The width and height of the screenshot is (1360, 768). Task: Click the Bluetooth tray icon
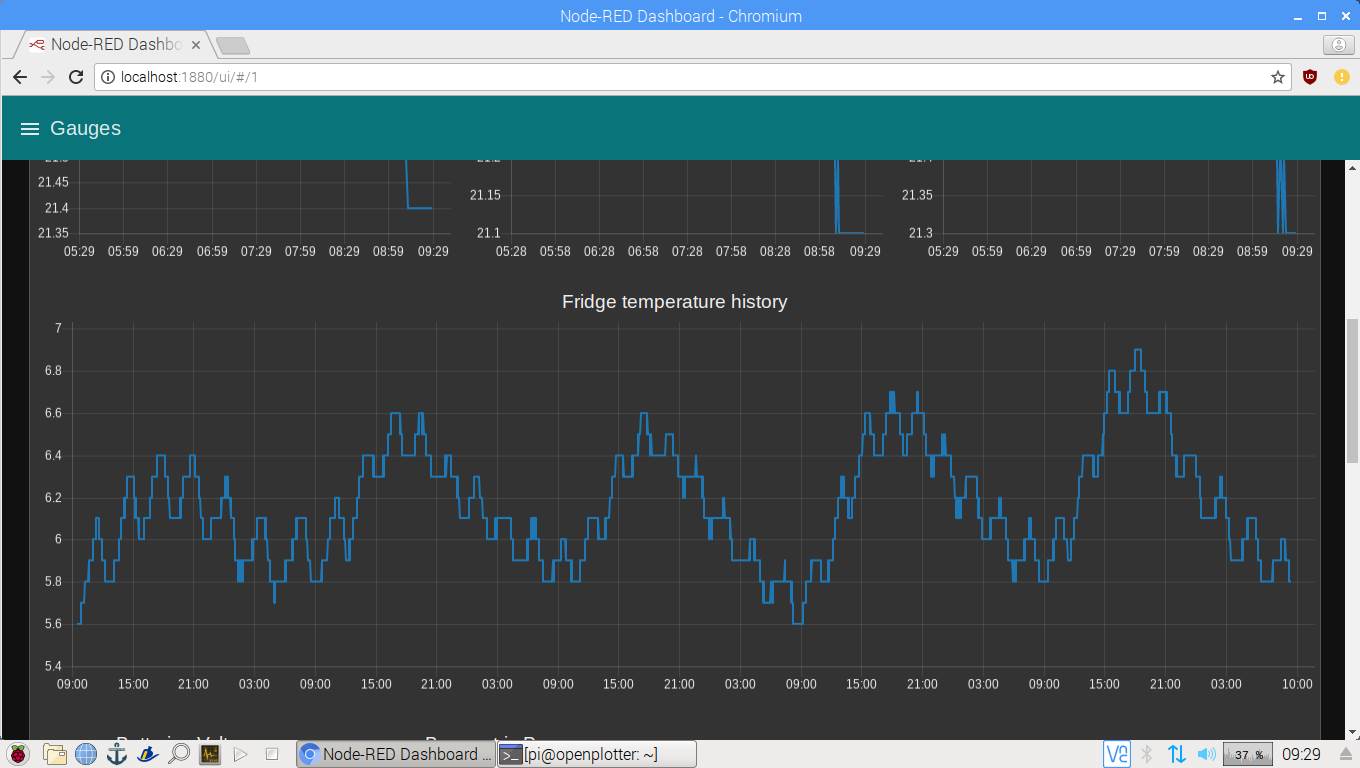1148,754
